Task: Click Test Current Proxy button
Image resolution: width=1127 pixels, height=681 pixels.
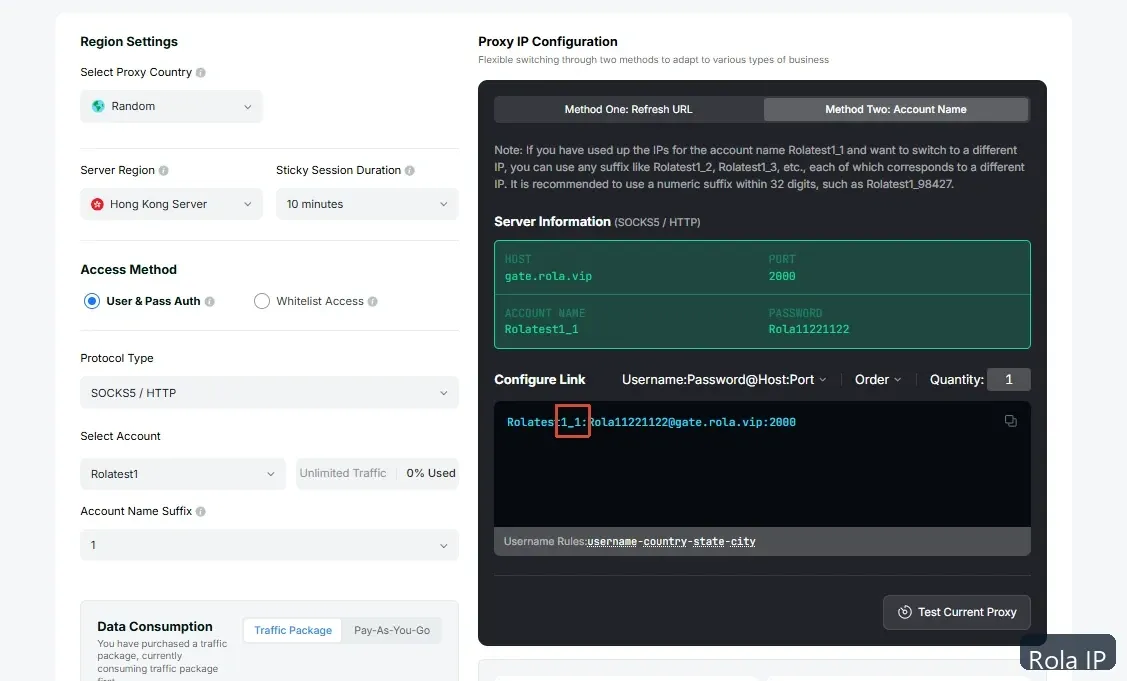Action: (957, 612)
